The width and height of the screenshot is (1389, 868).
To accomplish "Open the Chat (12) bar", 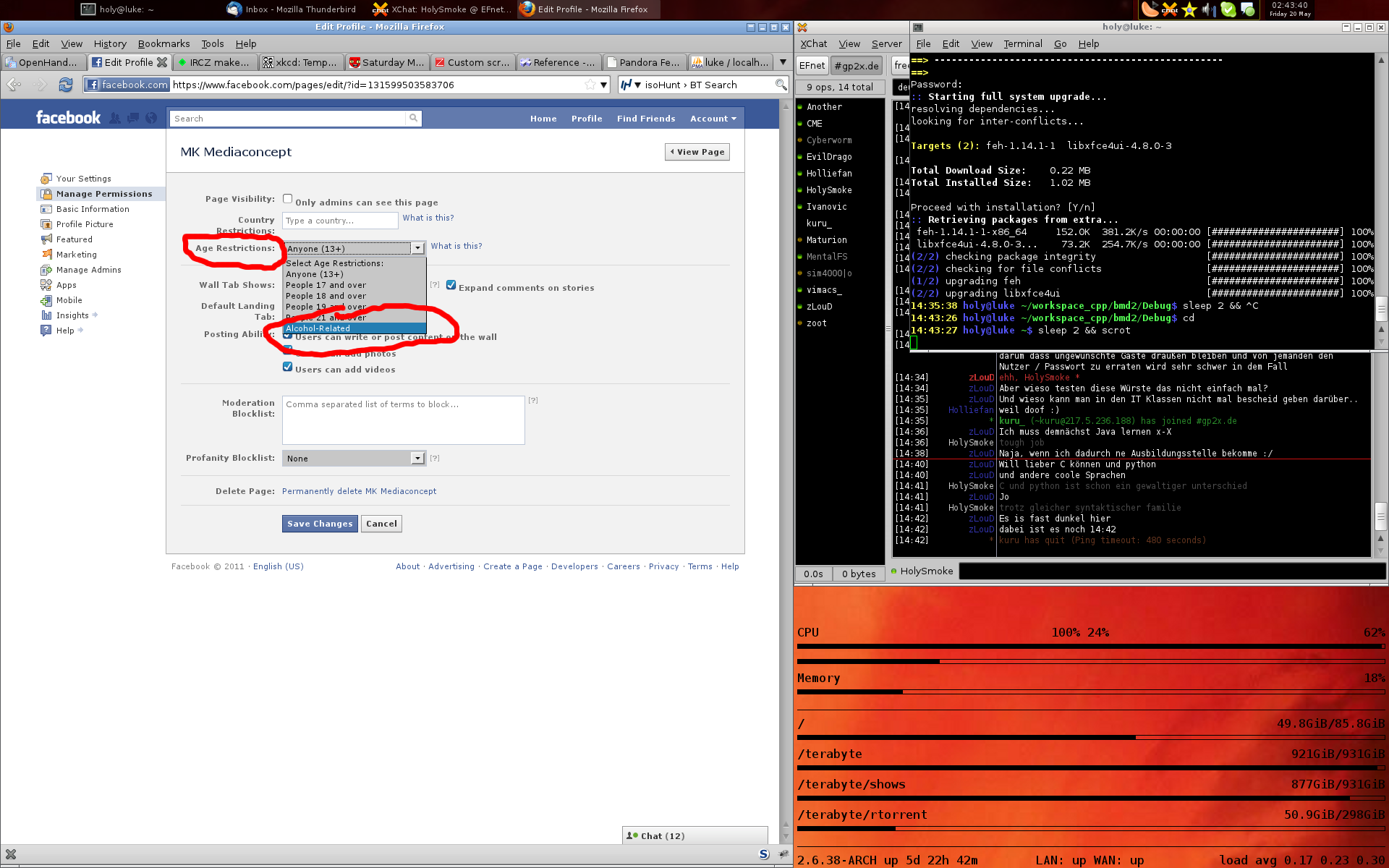I will (694, 835).
